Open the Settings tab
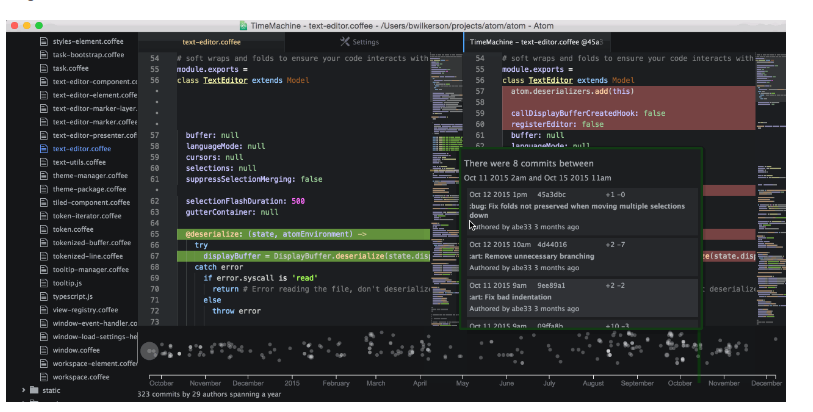Screen dimensions: 813x412 tap(360, 42)
